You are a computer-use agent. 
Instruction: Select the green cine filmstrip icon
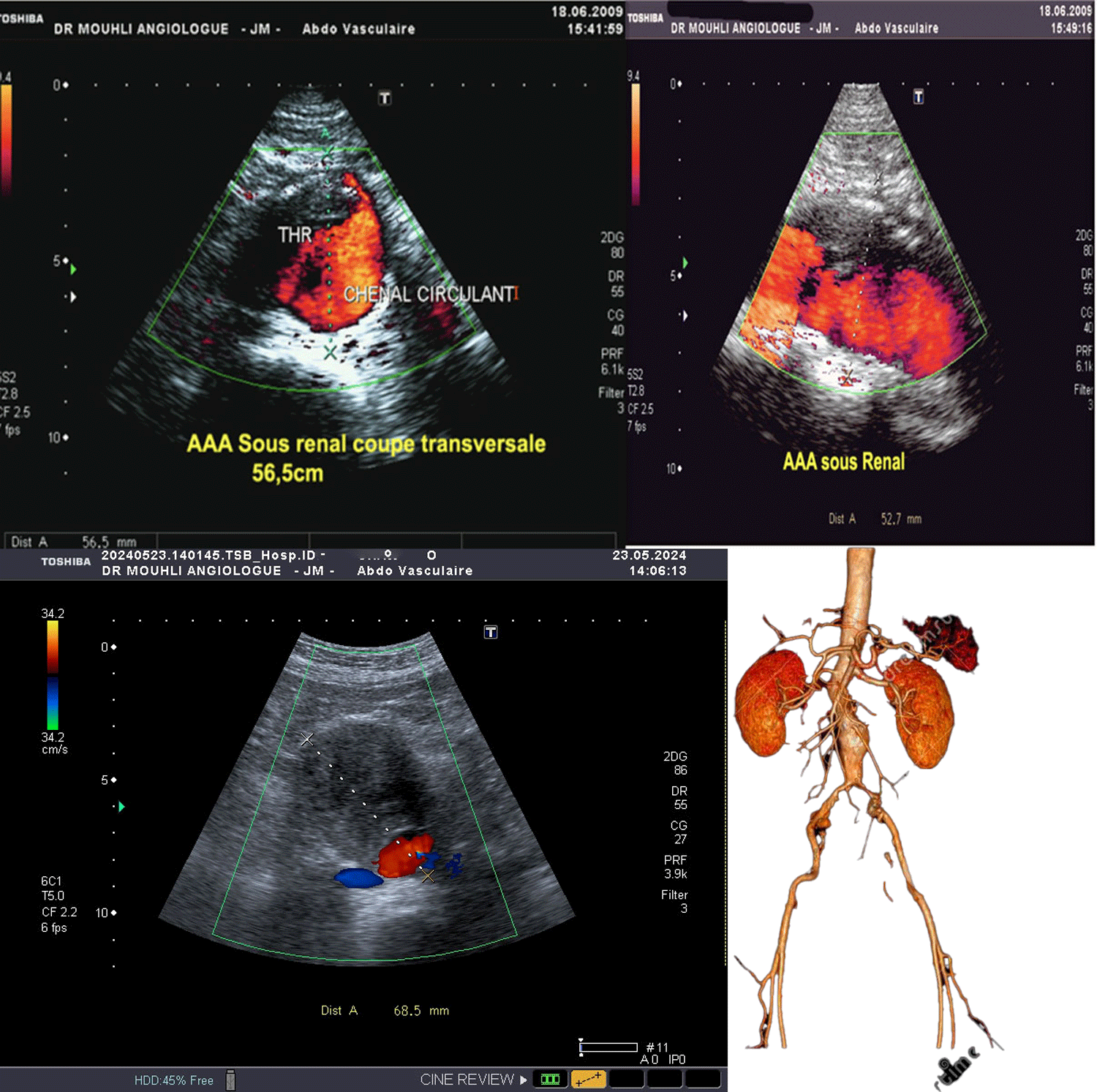click(x=550, y=1080)
